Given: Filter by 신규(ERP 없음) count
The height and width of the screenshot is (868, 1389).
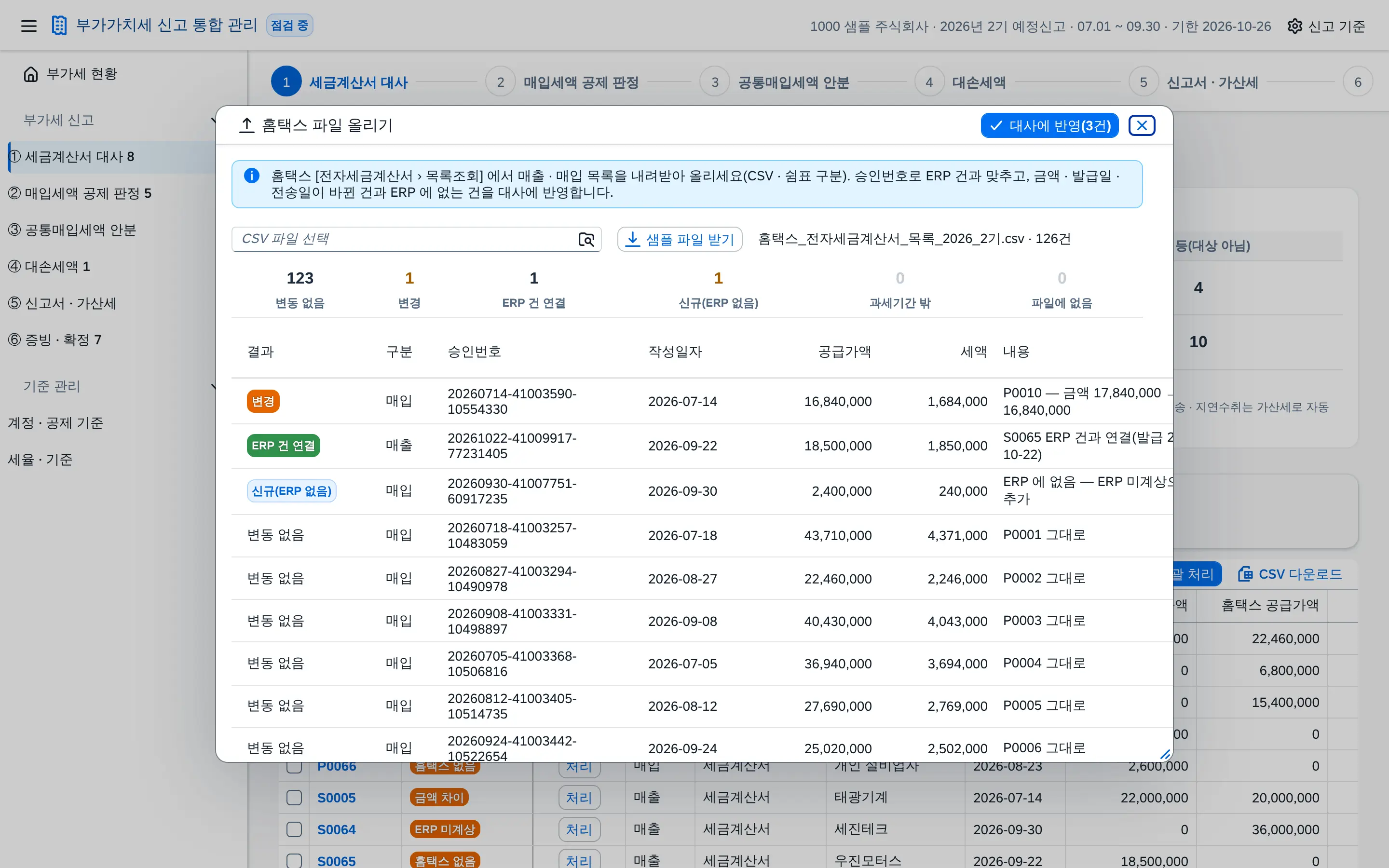Looking at the screenshot, I should coord(718,290).
